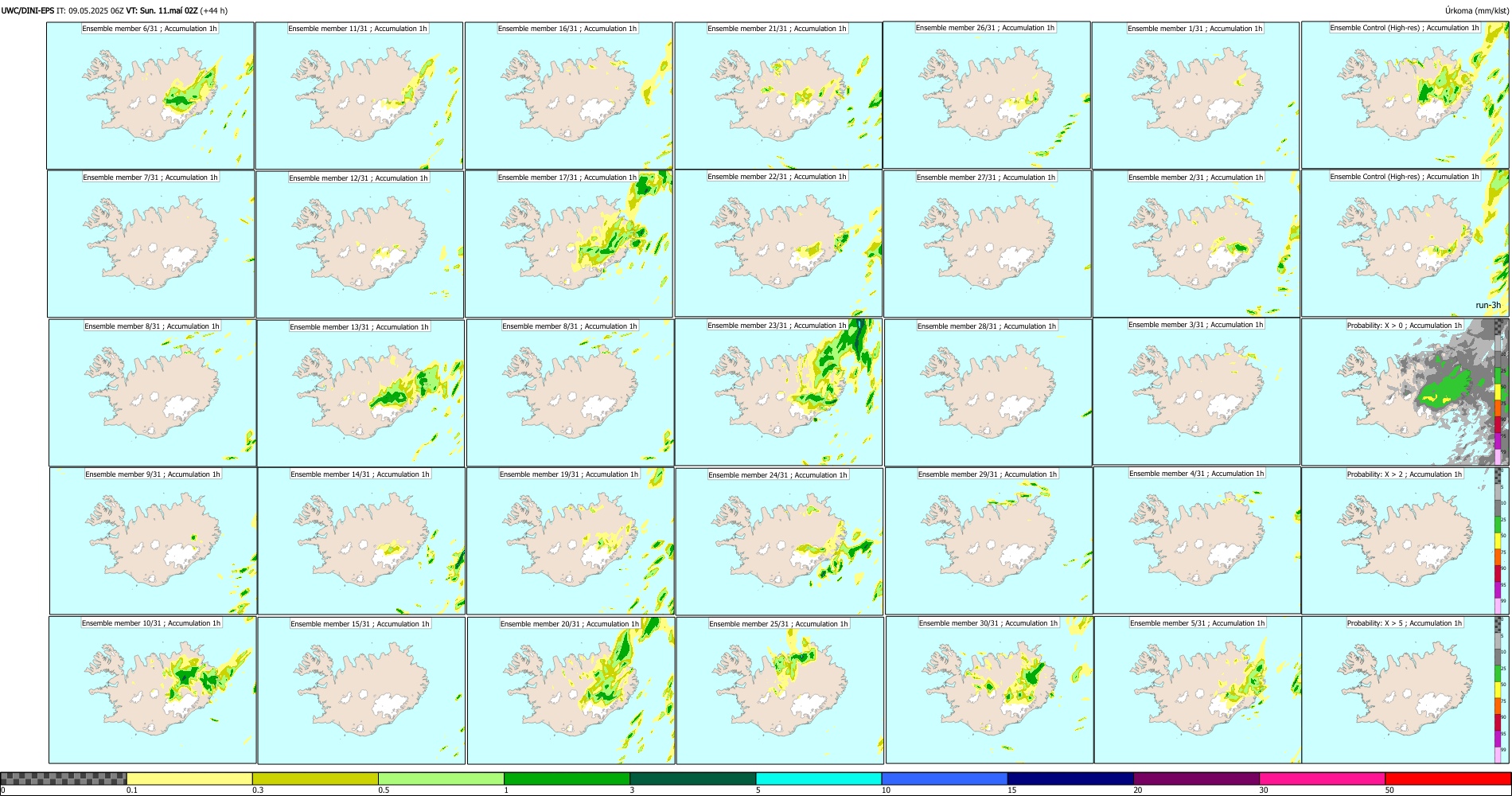Click the vertical color bar on Probability X > 5 panel
The height and width of the screenshot is (796, 1512).
[1498, 690]
